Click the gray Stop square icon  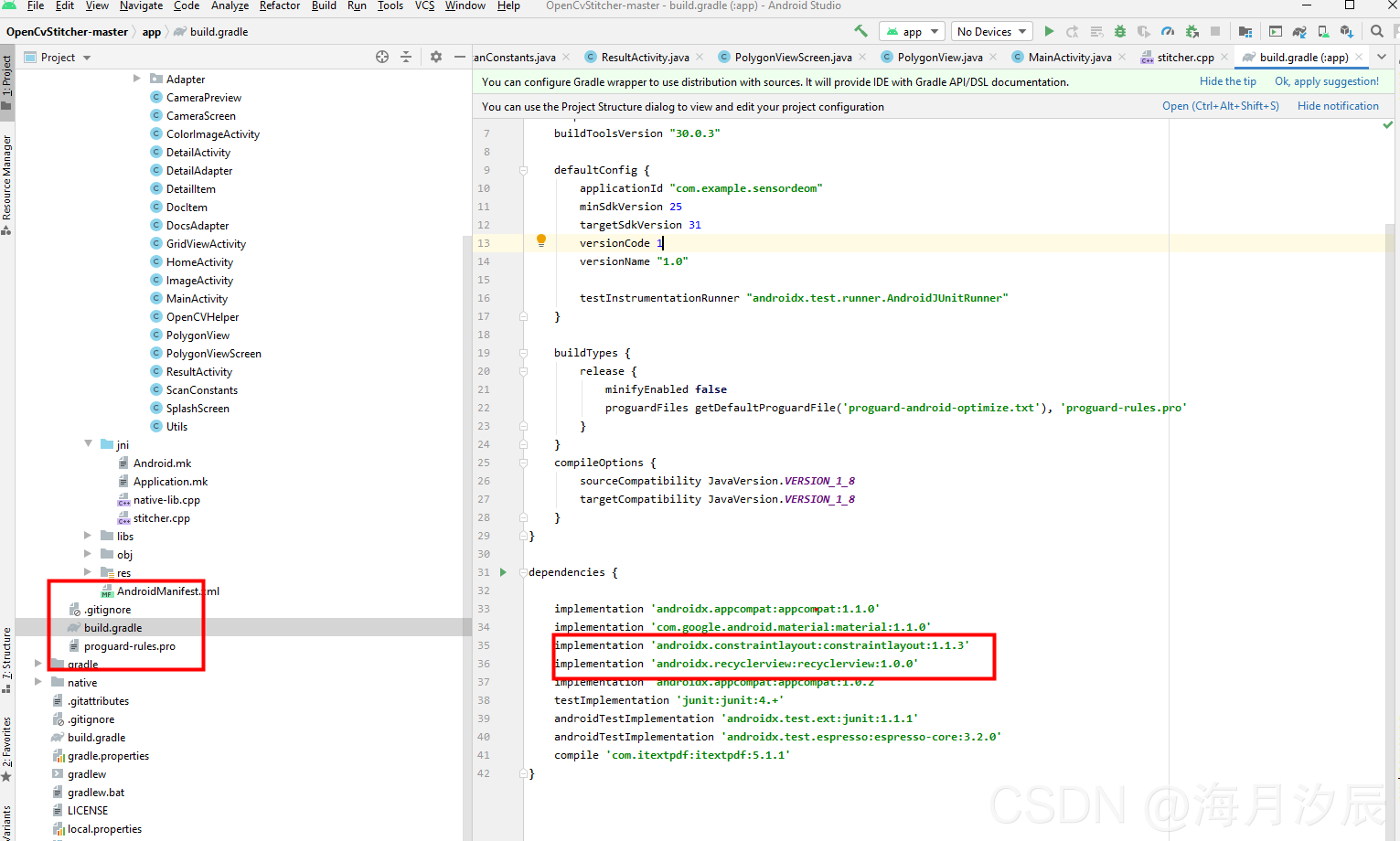tap(1215, 31)
